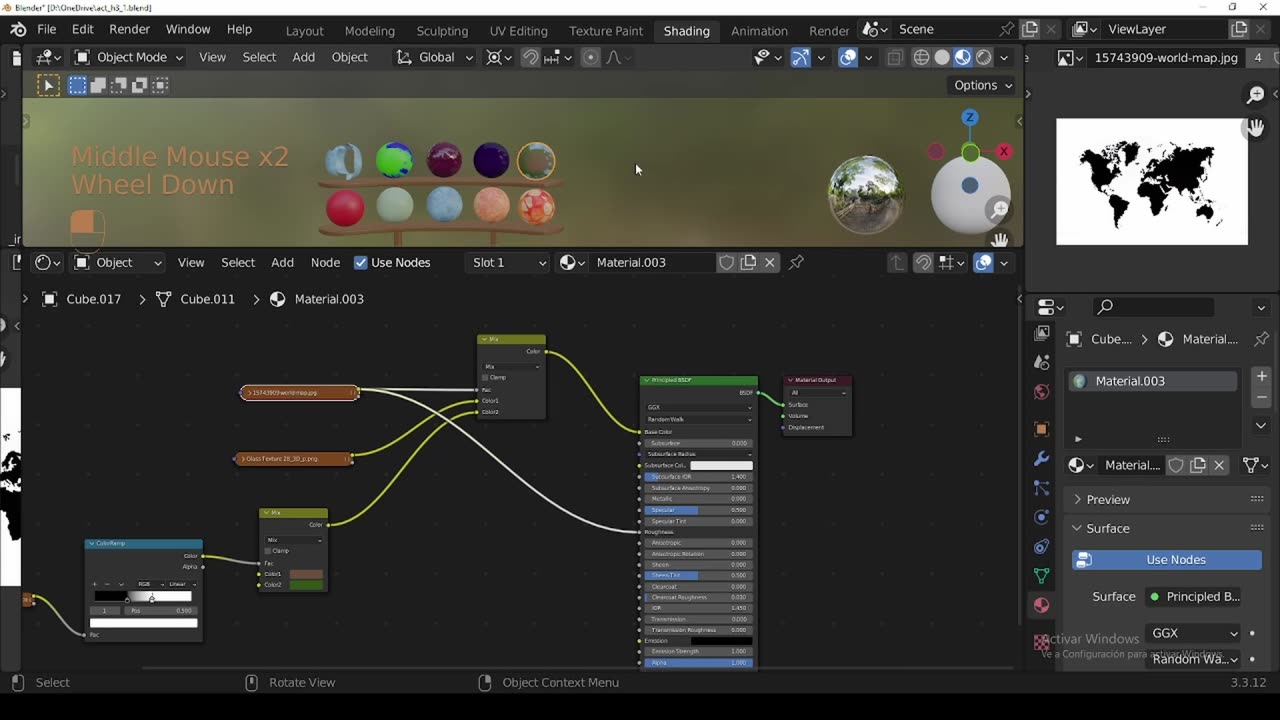The height and width of the screenshot is (720, 1280).
Task: Open GGX distribution dropdown in properties
Action: click(x=1194, y=633)
